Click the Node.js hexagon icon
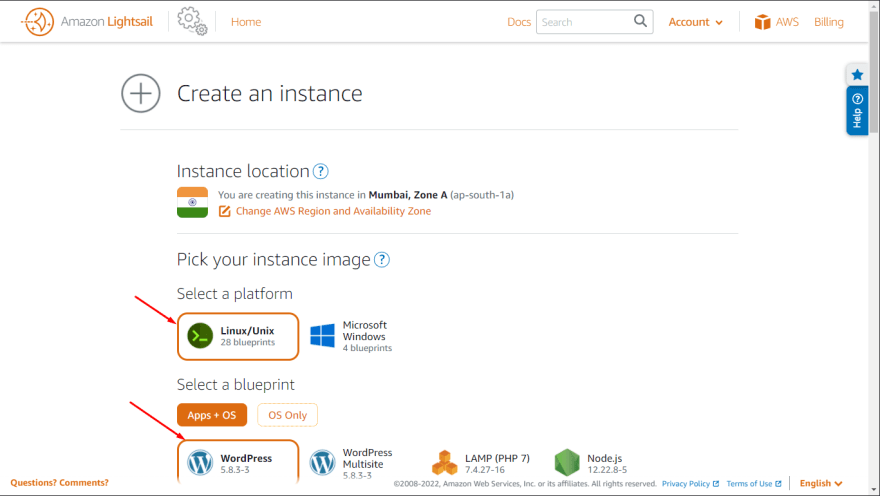This screenshot has width=880, height=496. (x=567, y=462)
